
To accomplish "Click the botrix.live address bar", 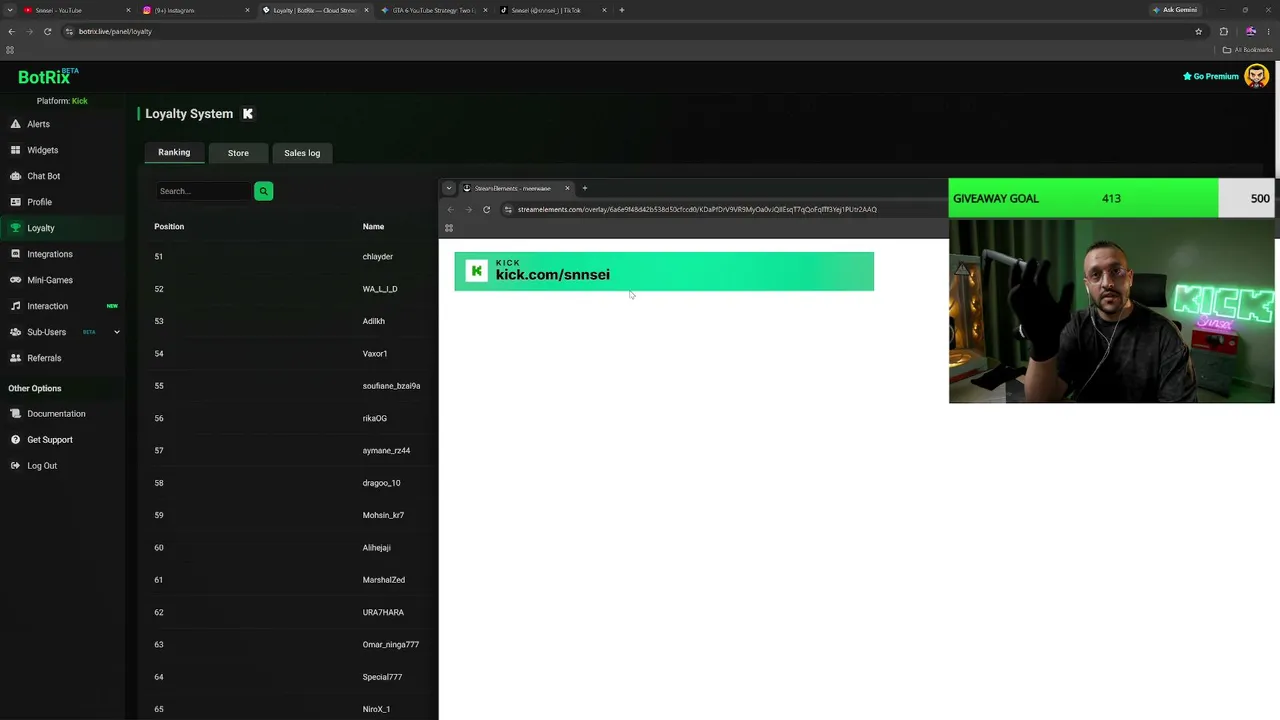I will click(x=630, y=31).
